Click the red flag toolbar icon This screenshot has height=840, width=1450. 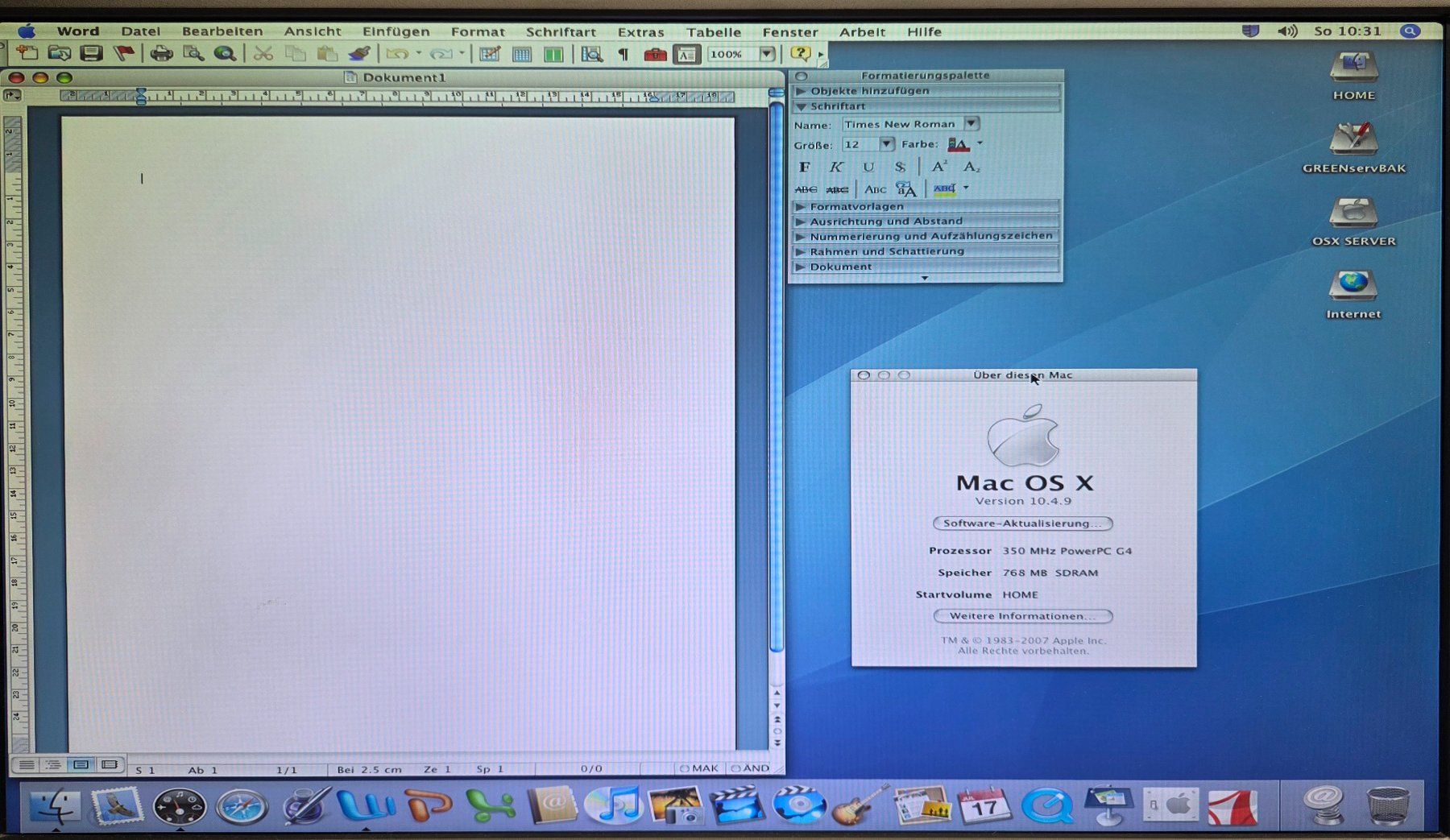(123, 54)
